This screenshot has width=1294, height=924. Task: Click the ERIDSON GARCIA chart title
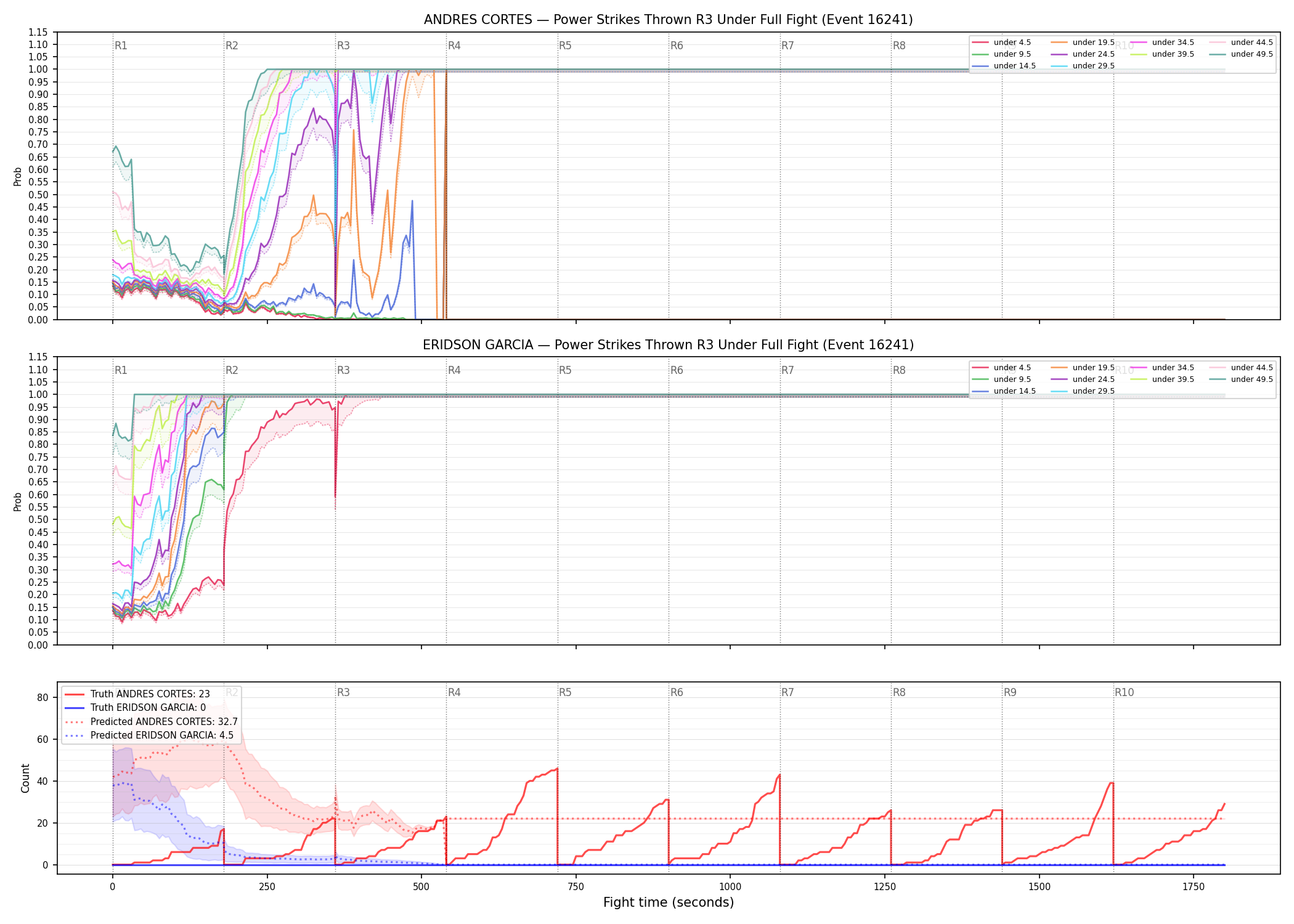(669, 345)
